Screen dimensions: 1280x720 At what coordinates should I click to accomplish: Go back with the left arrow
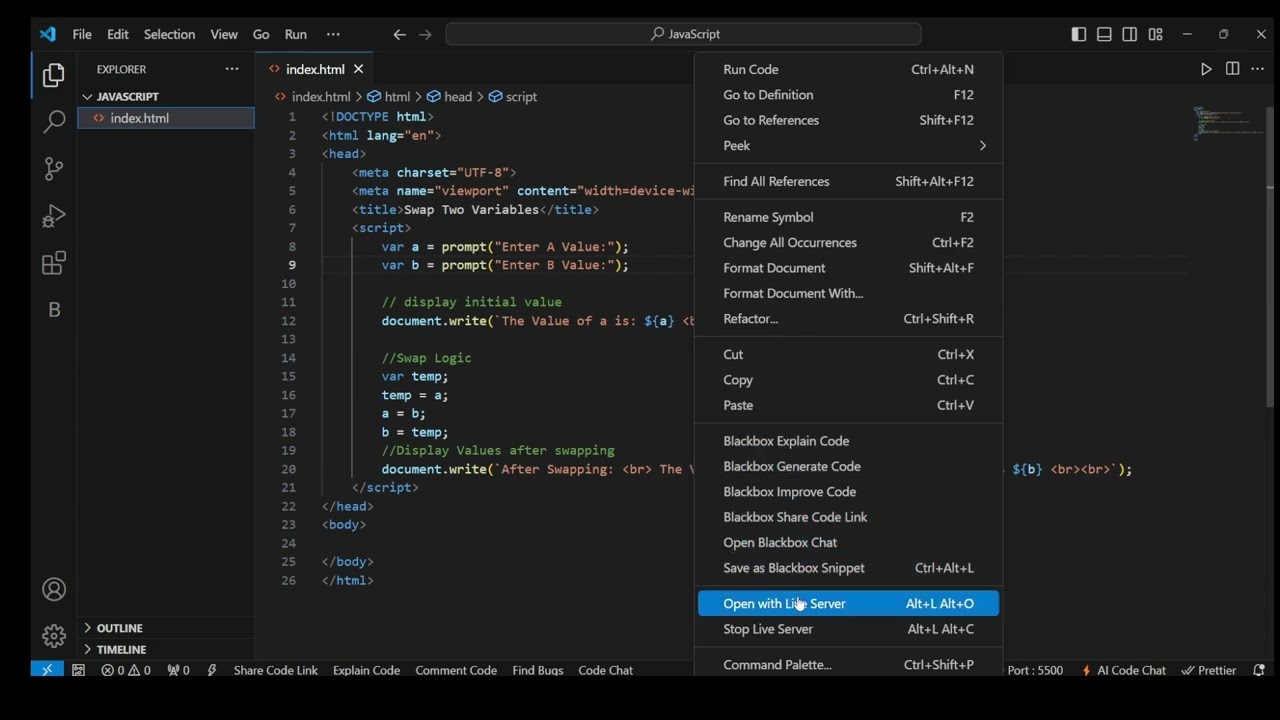coord(399,34)
